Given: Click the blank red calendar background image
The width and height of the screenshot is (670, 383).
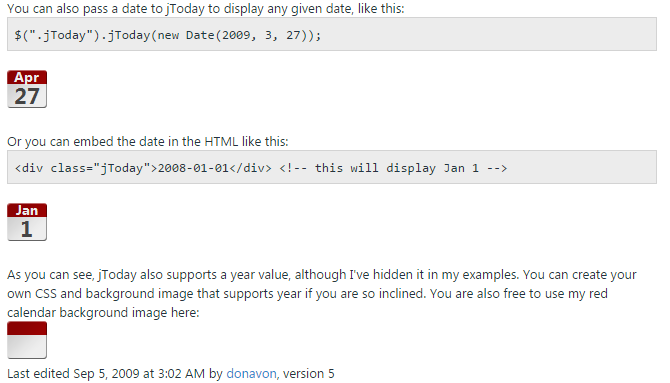Looking at the screenshot, I should [27, 340].
